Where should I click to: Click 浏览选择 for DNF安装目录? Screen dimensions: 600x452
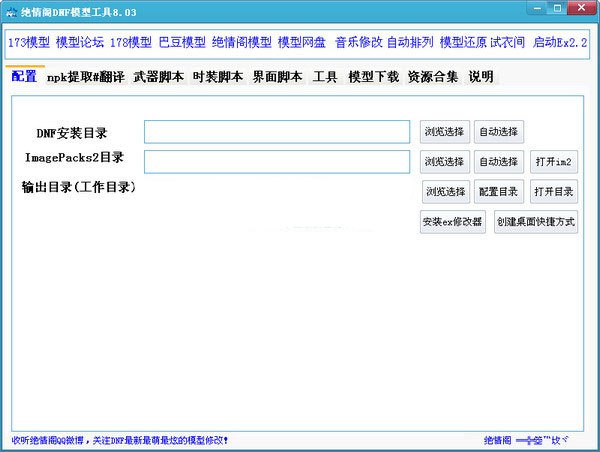click(x=445, y=132)
